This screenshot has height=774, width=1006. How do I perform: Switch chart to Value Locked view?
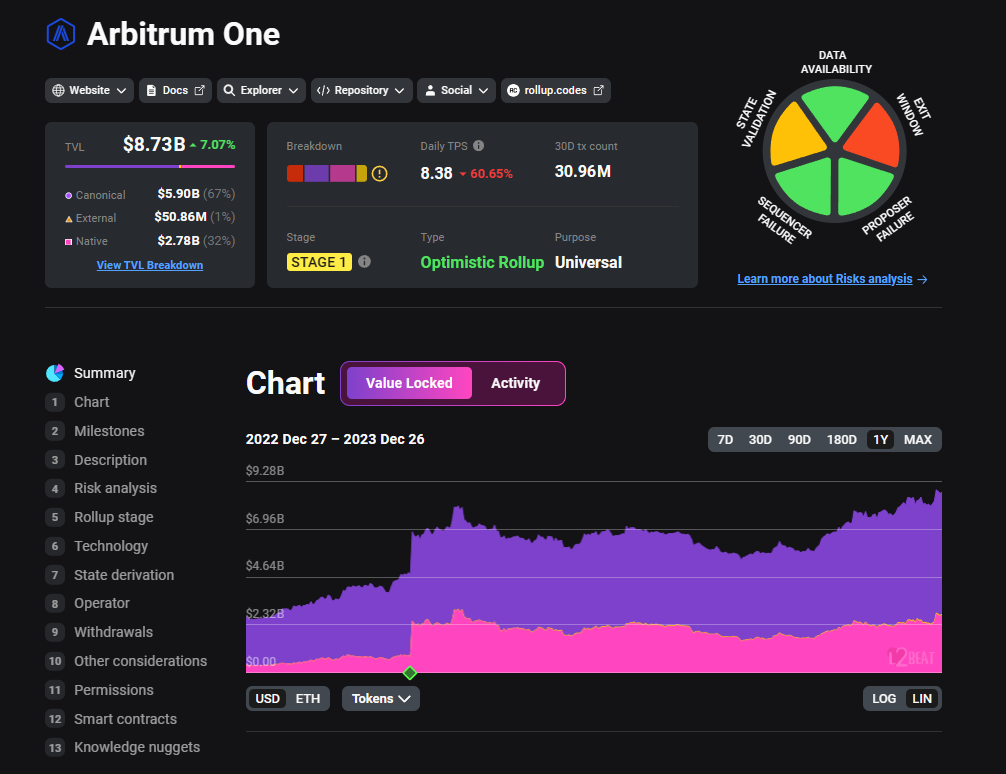click(x=409, y=383)
